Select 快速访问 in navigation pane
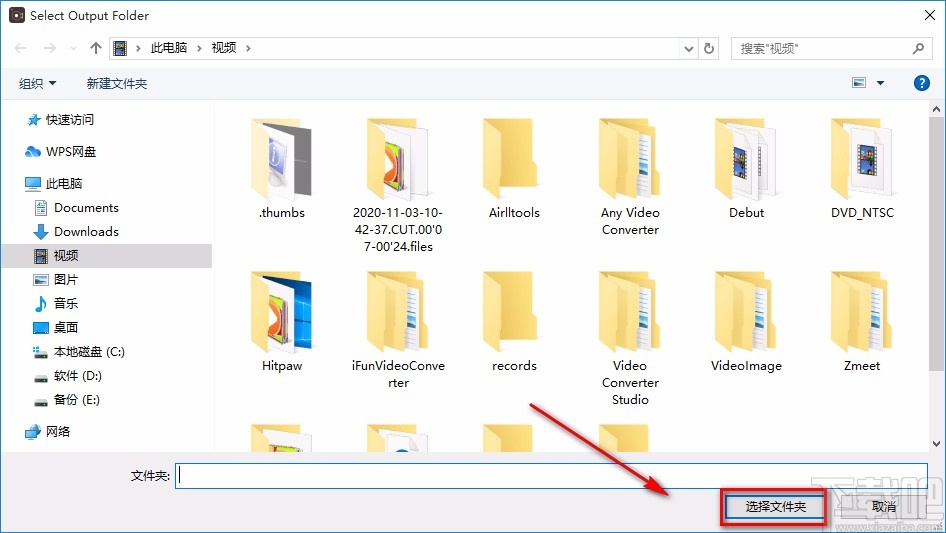Viewport: 946px width, 533px height. click(60, 120)
